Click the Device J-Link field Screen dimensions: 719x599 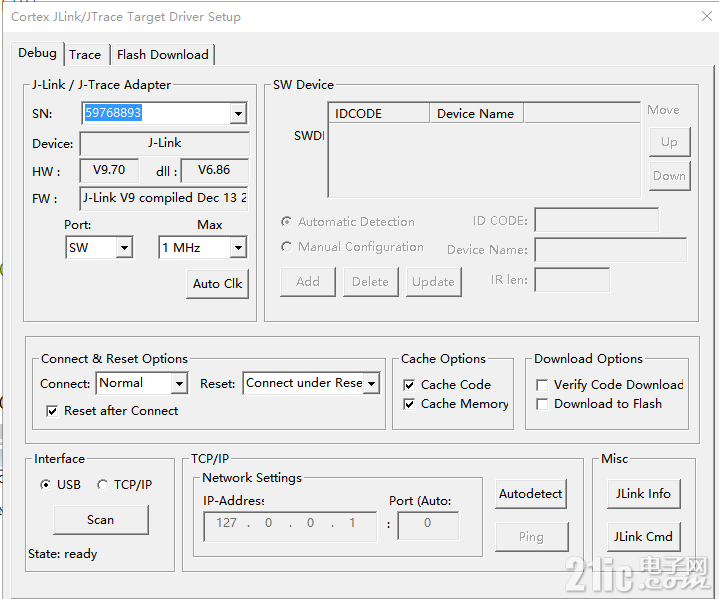tap(165, 144)
